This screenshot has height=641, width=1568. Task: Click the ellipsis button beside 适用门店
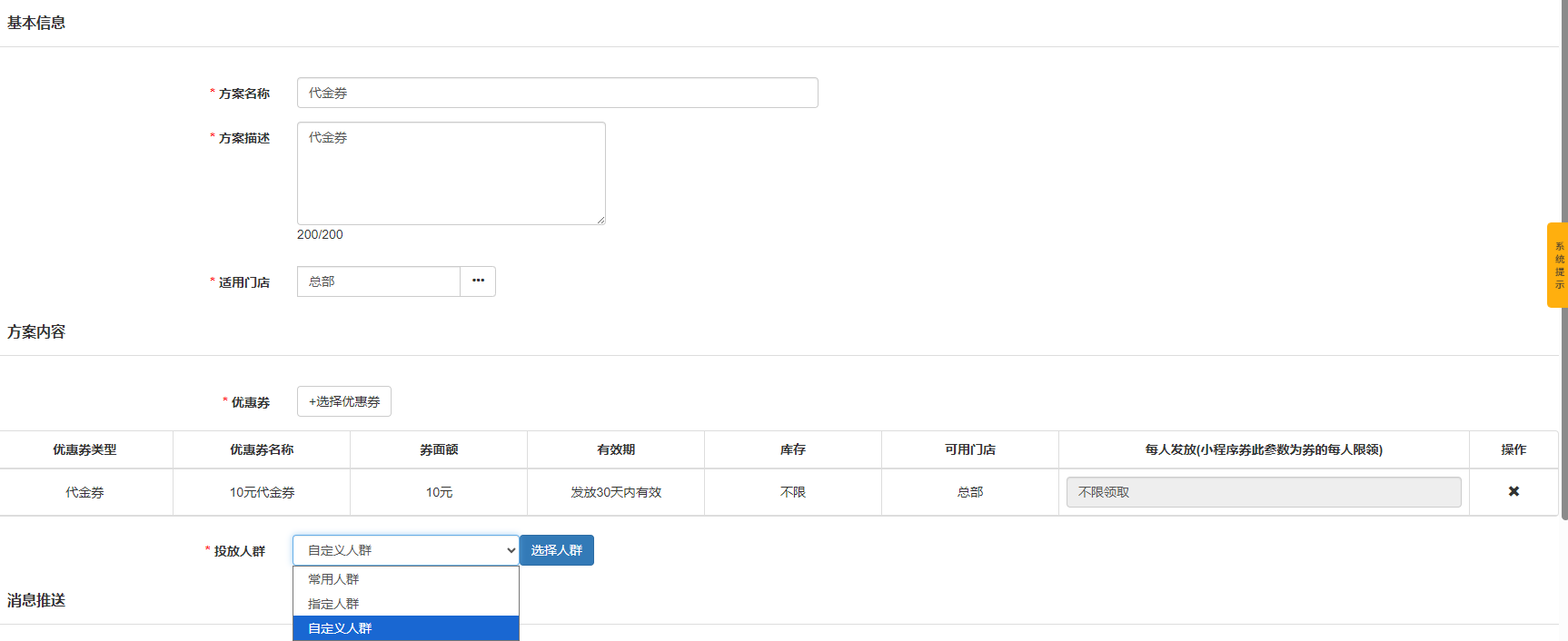(478, 281)
